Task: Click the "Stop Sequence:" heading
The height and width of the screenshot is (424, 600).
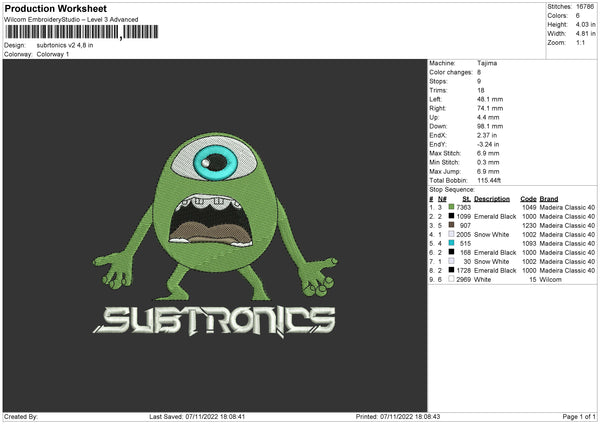Action: [x=452, y=190]
